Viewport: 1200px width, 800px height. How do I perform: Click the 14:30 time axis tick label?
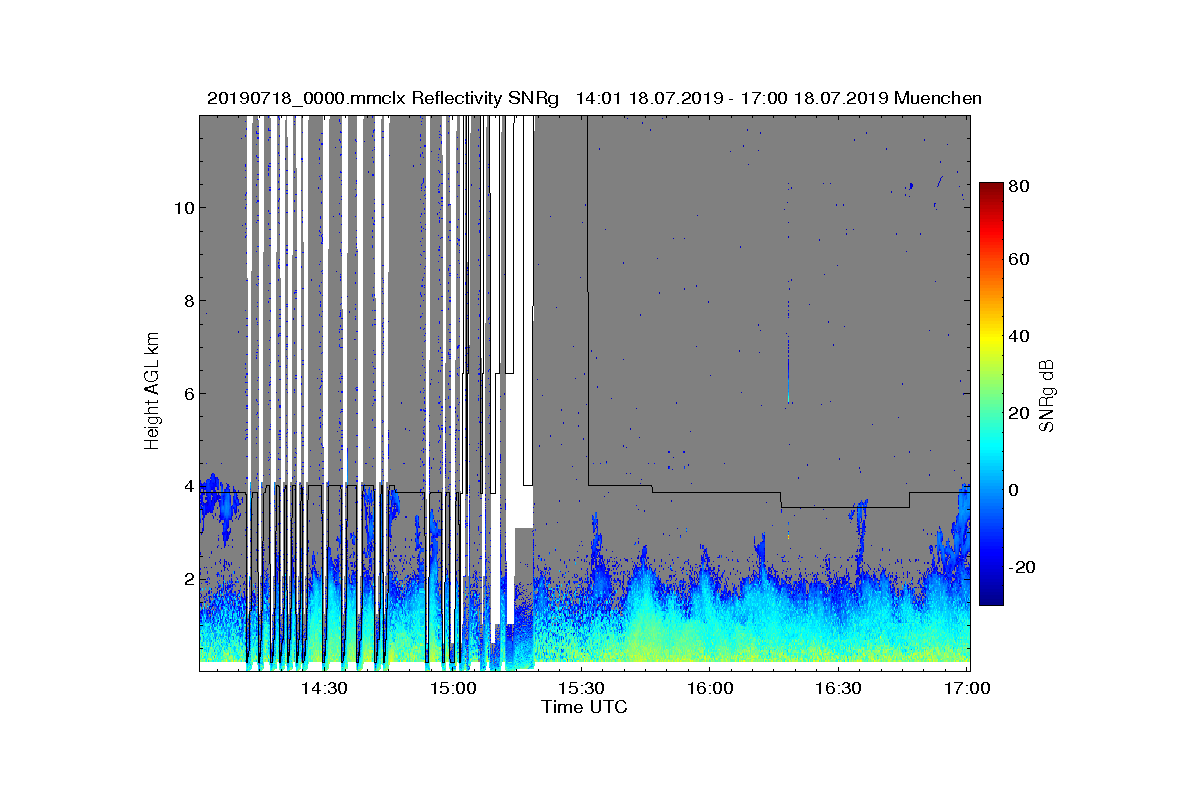(x=324, y=689)
